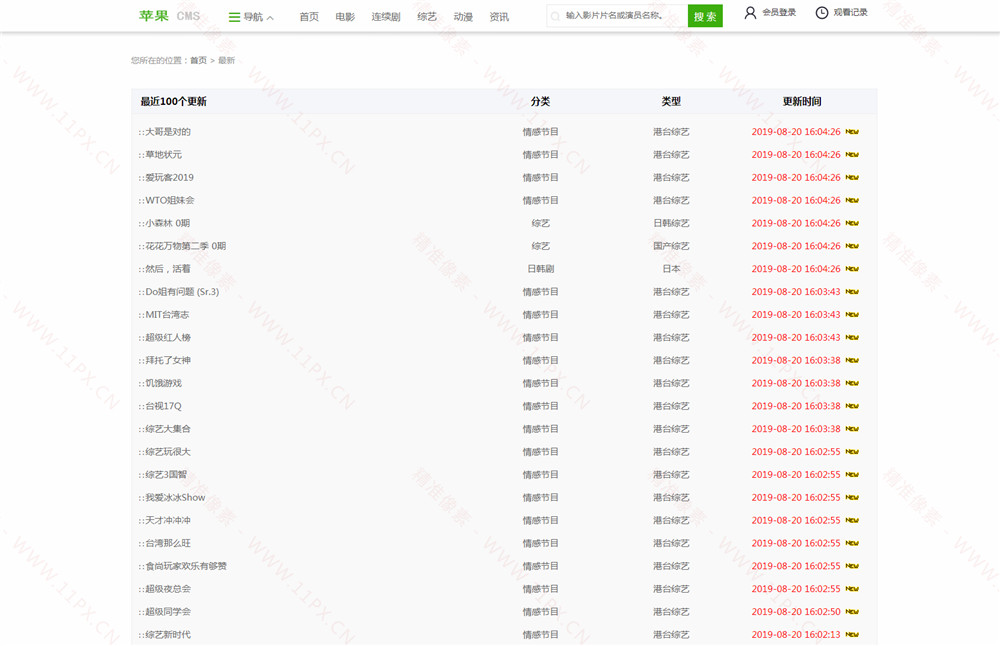Click the NEW badge beside 大哥是对的
1000x646 pixels.
coord(852,132)
